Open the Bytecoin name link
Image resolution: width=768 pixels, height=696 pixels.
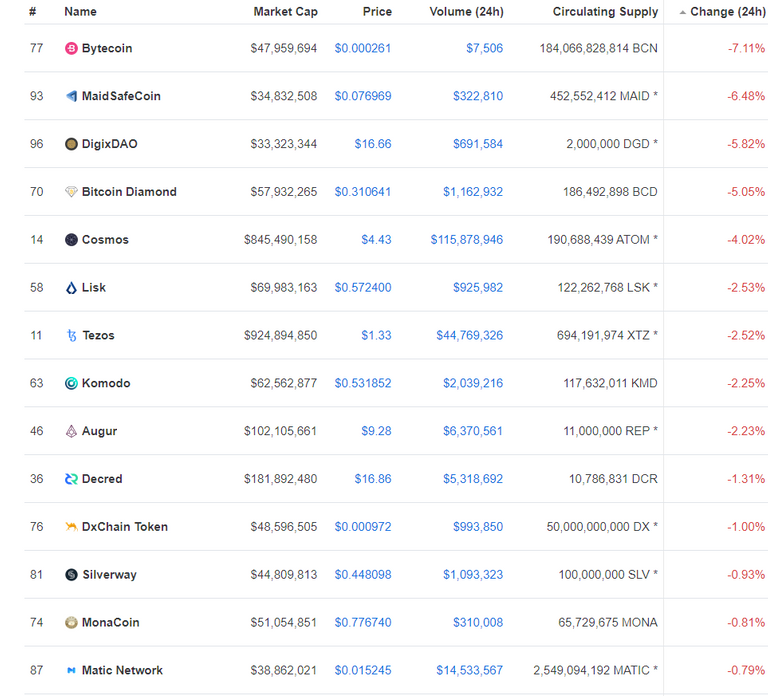coord(107,48)
